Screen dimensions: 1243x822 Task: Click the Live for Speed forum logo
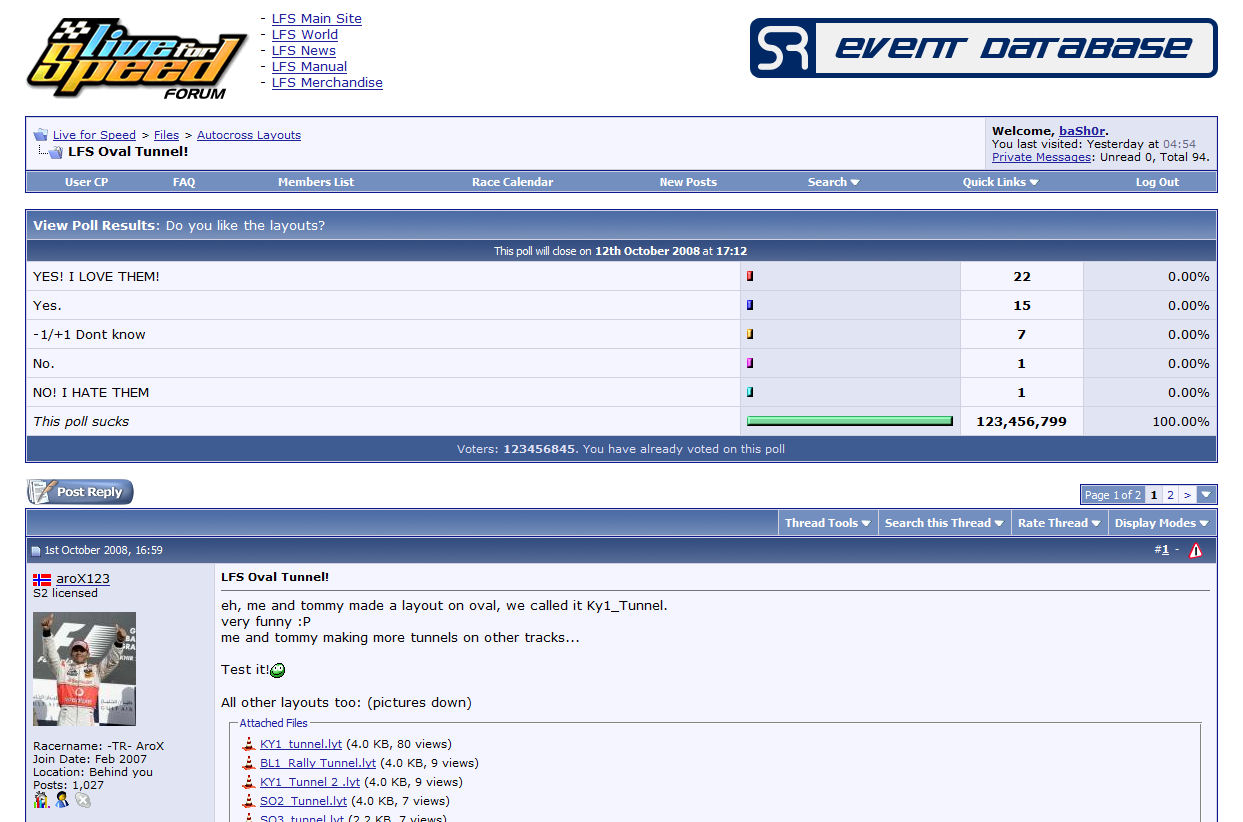pyautogui.click(x=137, y=59)
